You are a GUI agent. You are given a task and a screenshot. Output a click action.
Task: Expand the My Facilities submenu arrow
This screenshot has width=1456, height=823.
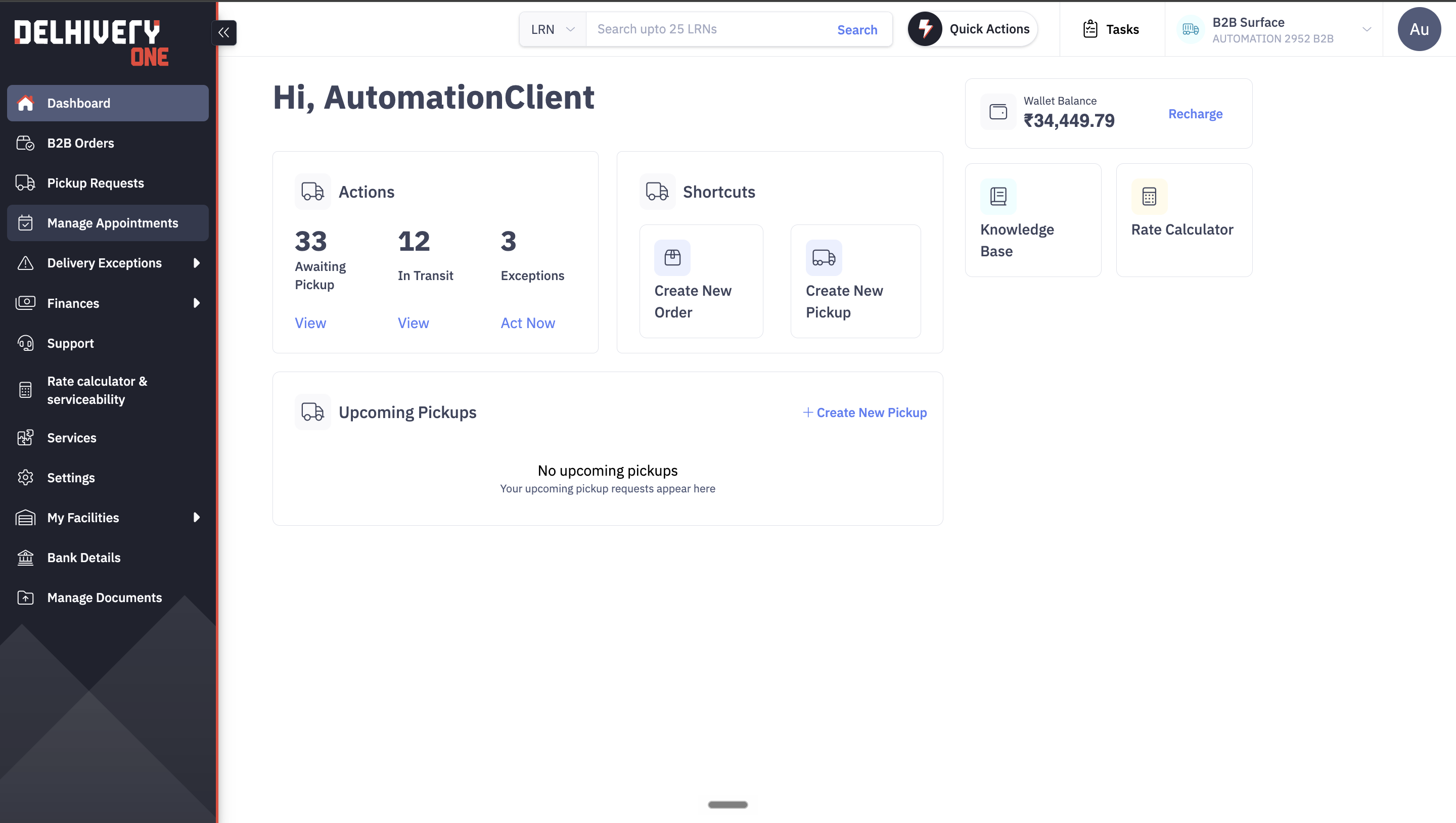tap(196, 517)
